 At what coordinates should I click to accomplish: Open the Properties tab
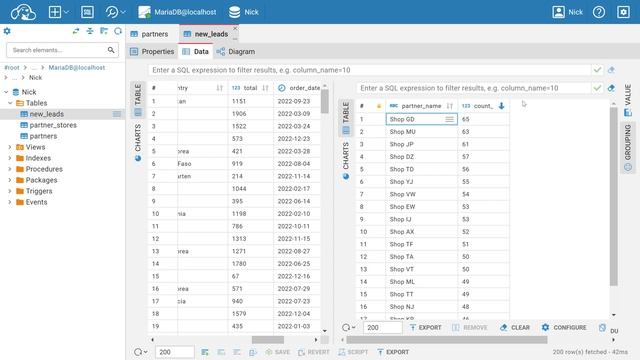[x=152, y=51]
